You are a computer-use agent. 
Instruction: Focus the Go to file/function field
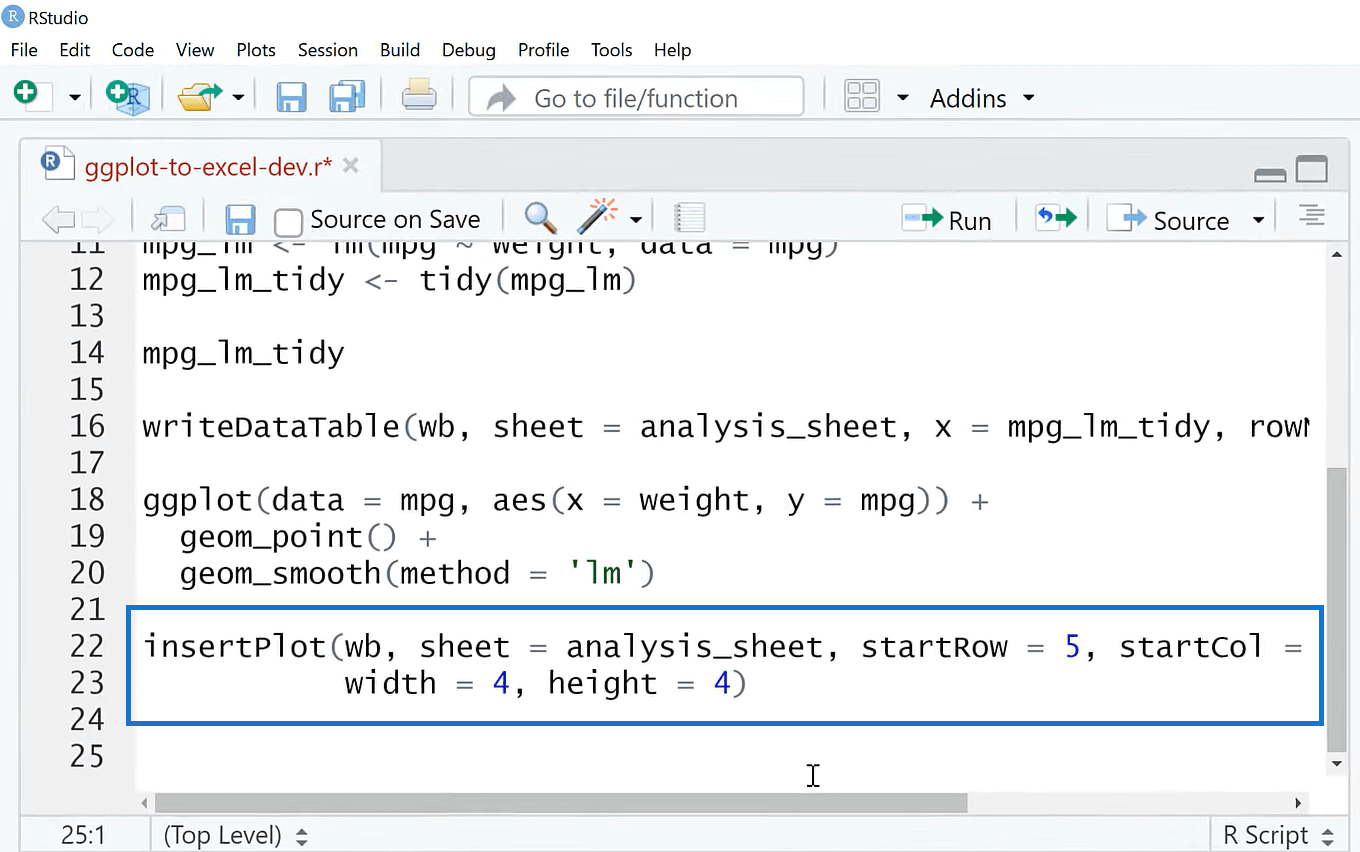coord(636,97)
